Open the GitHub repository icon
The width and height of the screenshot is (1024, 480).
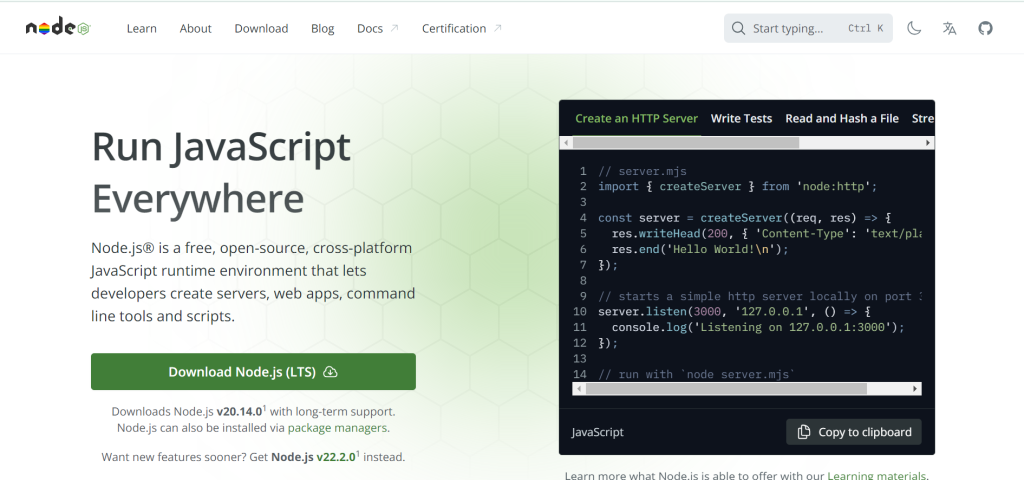click(985, 28)
